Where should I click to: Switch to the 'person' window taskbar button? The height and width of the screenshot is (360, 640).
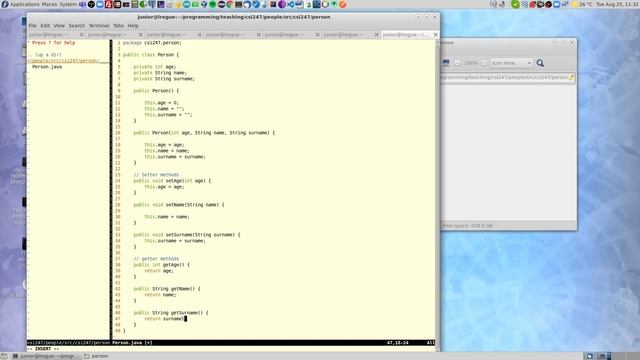tap(96, 356)
